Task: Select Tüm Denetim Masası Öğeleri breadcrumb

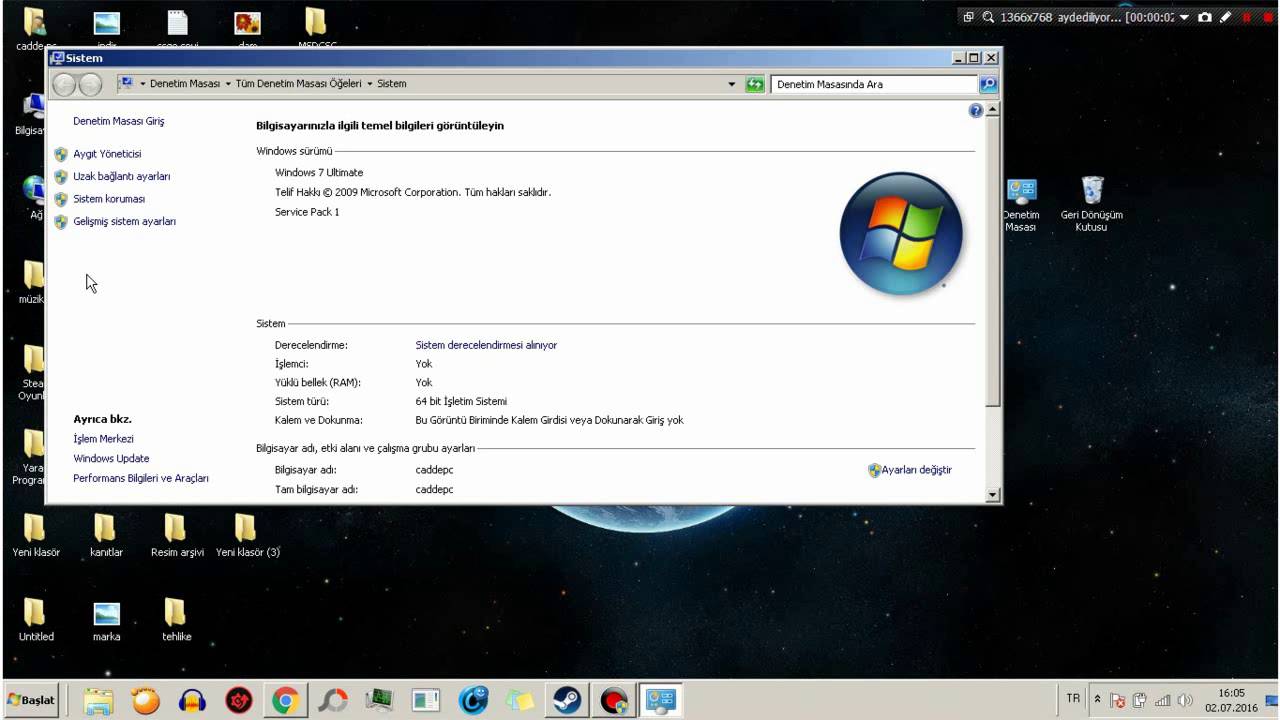Action: 299,84
